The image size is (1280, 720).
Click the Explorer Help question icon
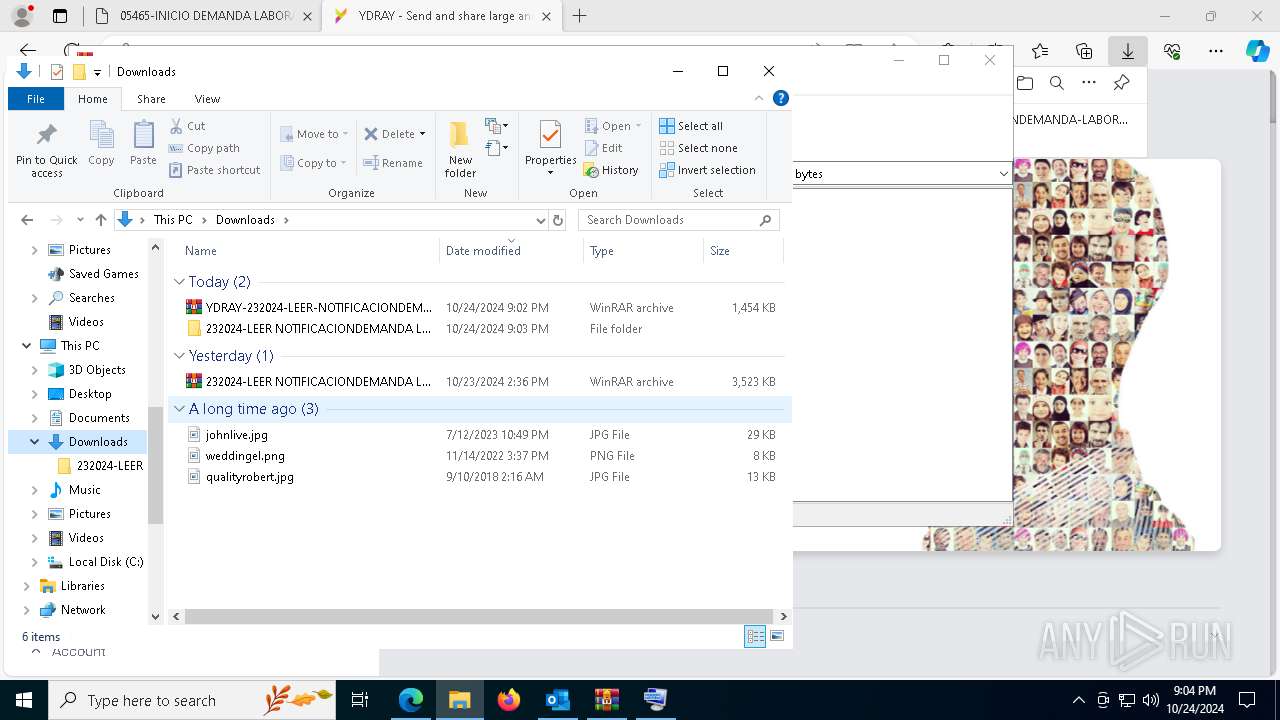point(781,98)
